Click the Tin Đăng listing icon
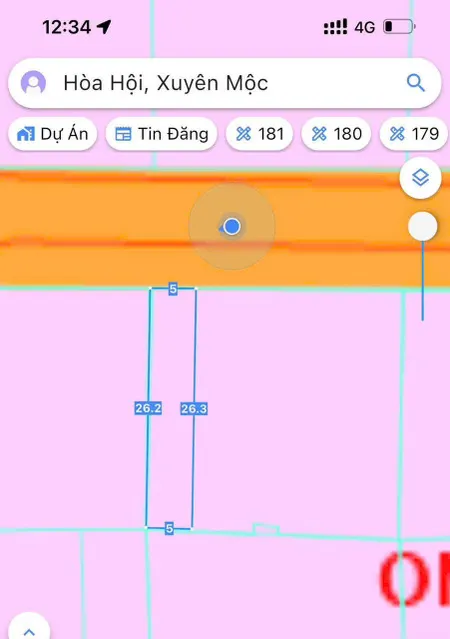 coord(123,134)
